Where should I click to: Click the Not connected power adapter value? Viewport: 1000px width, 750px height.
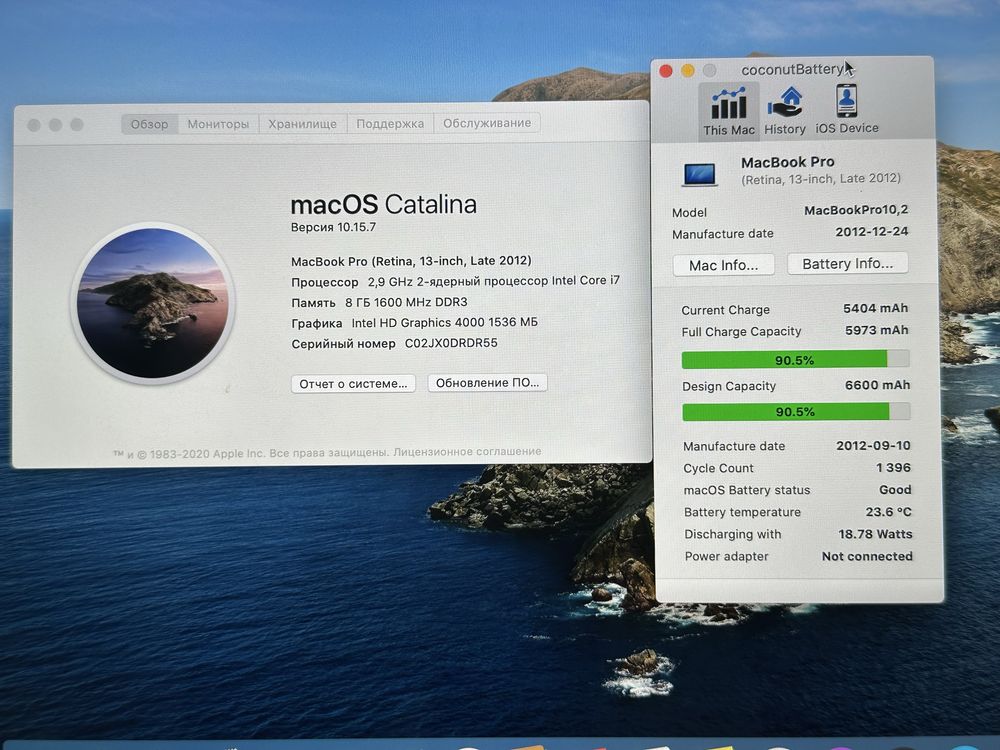867,556
